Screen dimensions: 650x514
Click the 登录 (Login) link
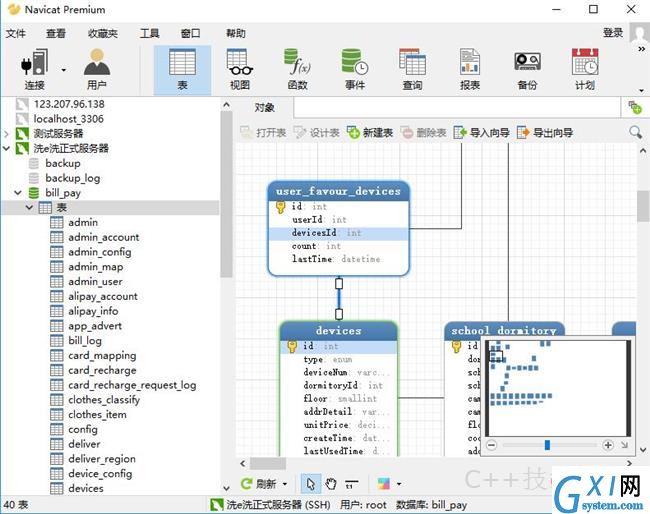pyautogui.click(x=613, y=32)
